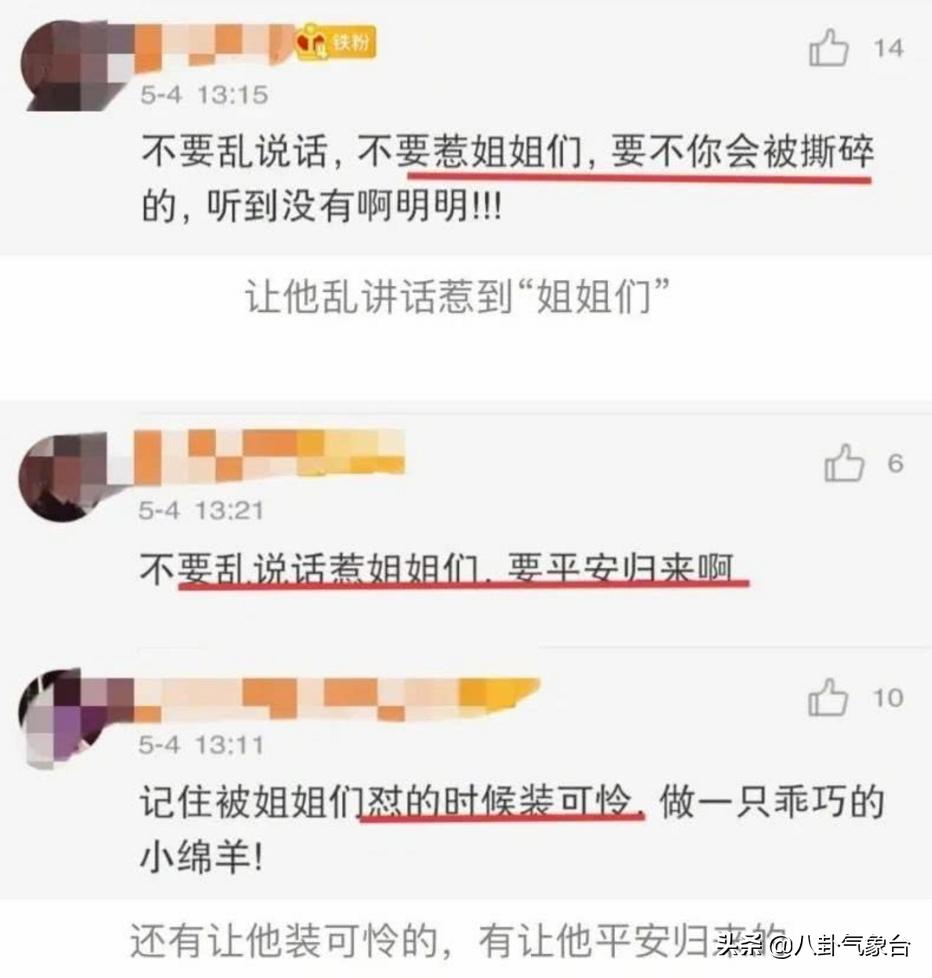Click the like count 10

click(x=888, y=698)
